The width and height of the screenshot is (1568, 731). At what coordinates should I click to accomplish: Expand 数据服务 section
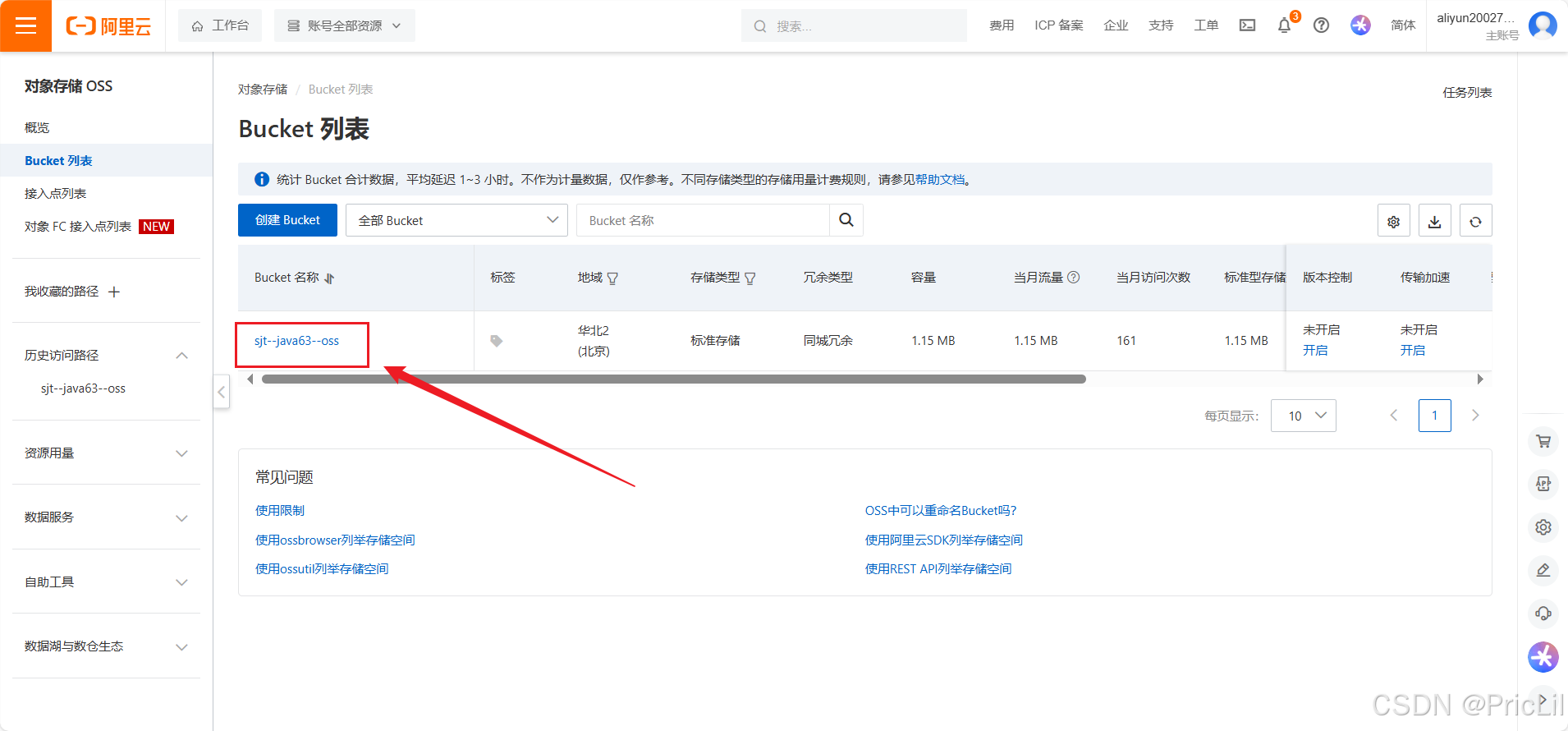pyautogui.click(x=182, y=518)
